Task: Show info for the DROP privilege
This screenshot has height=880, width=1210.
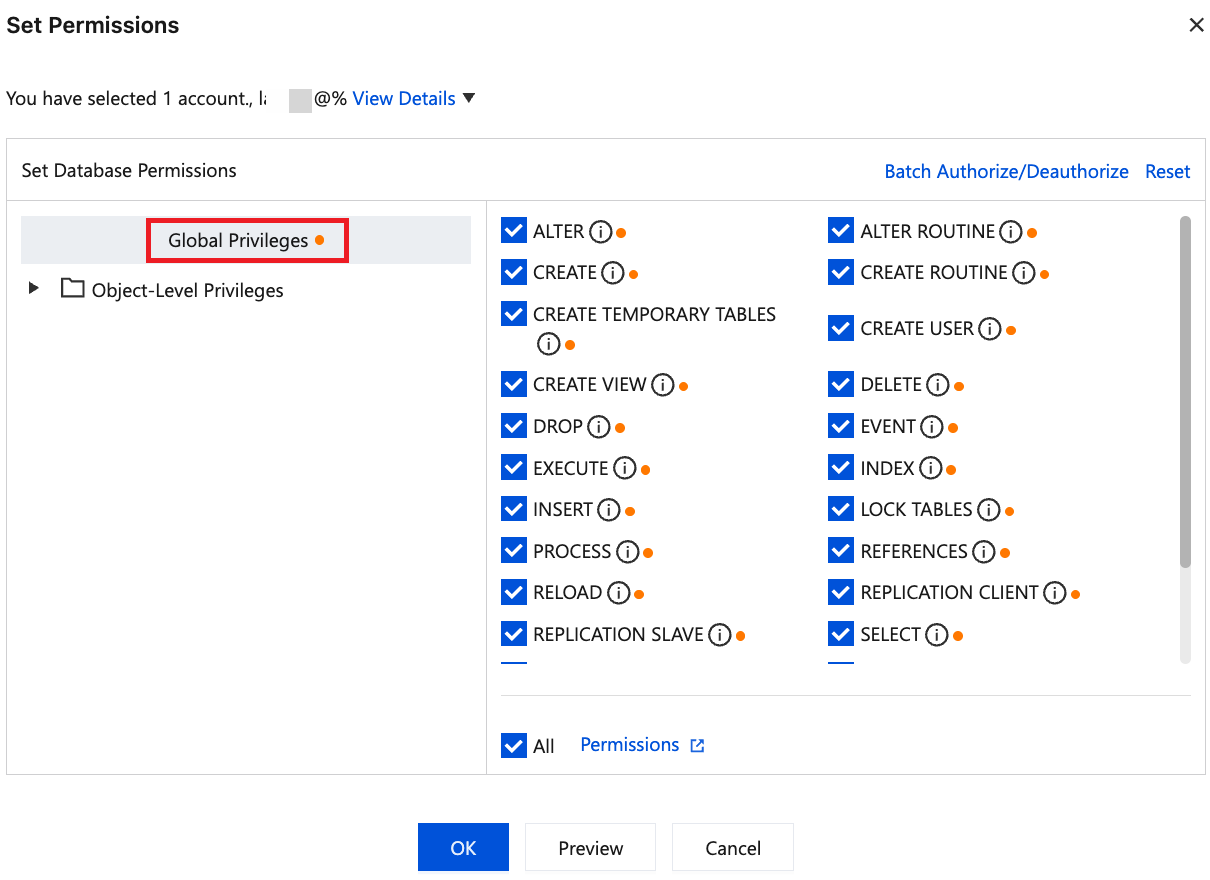Action: coord(599,427)
